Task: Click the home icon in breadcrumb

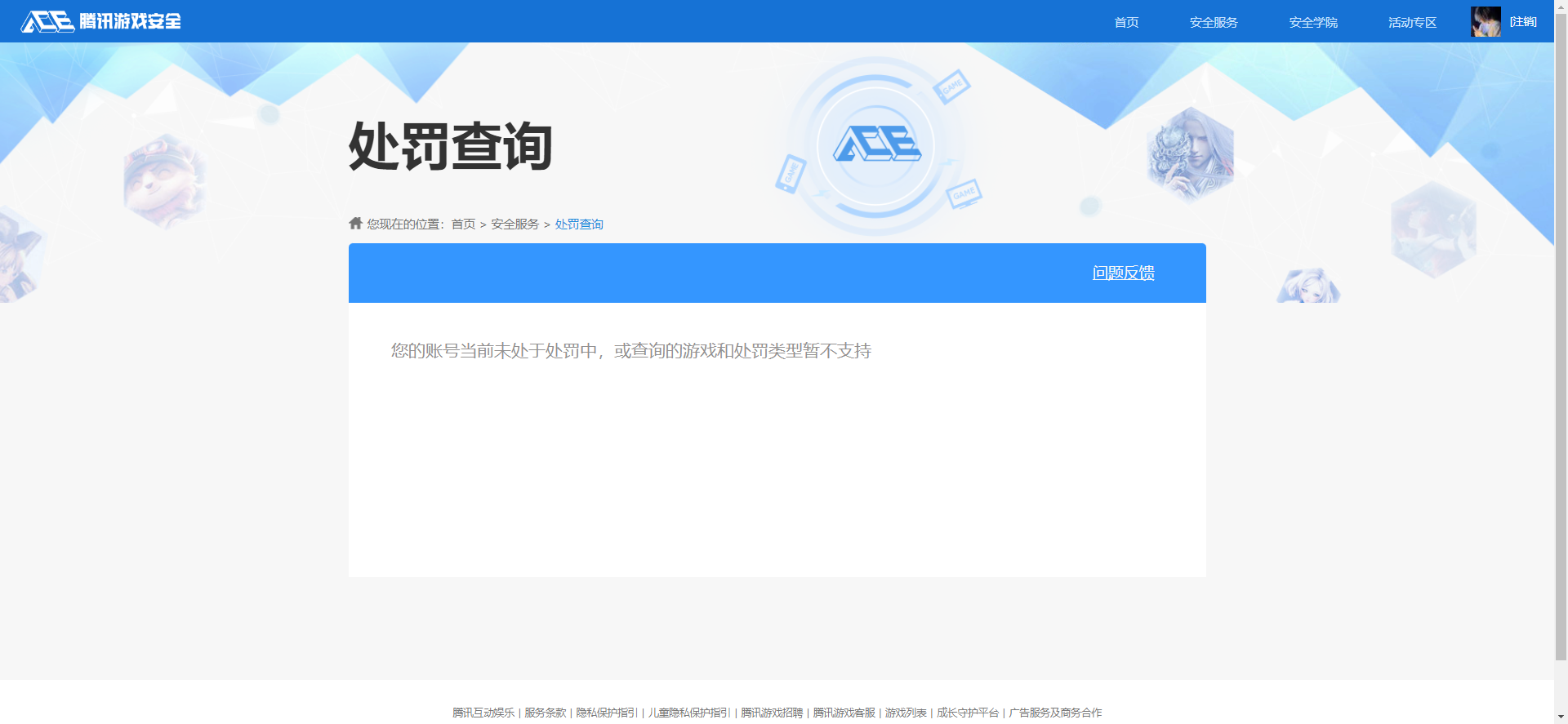Action: click(355, 224)
